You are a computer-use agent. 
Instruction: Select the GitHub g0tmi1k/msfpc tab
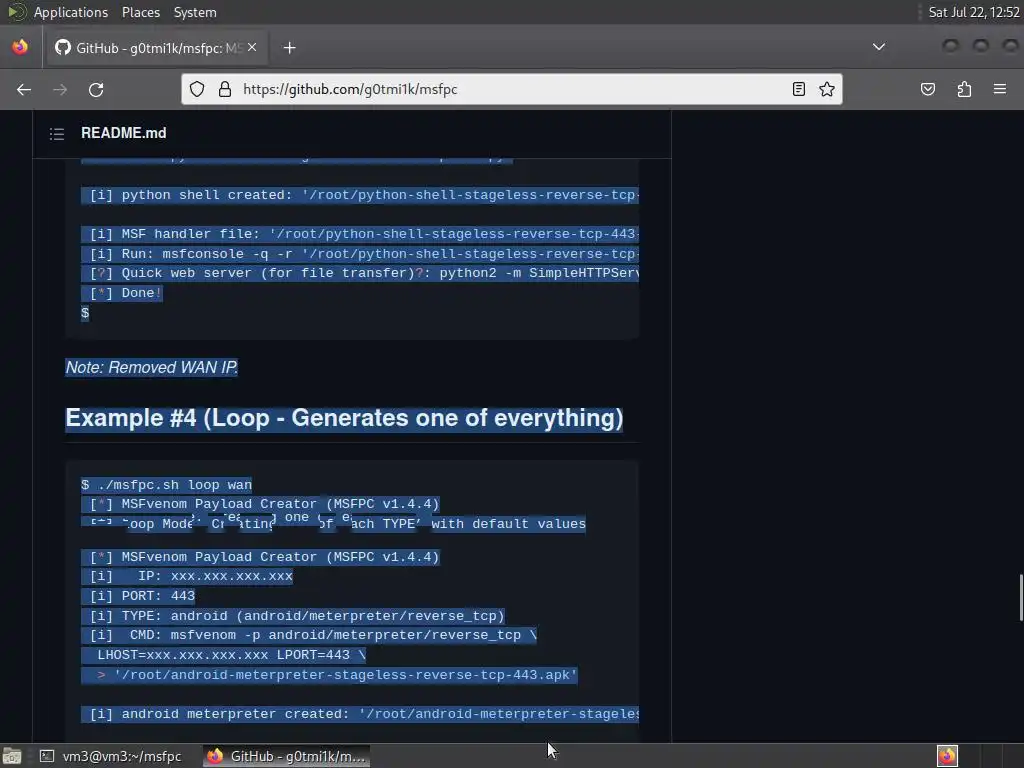155,48
